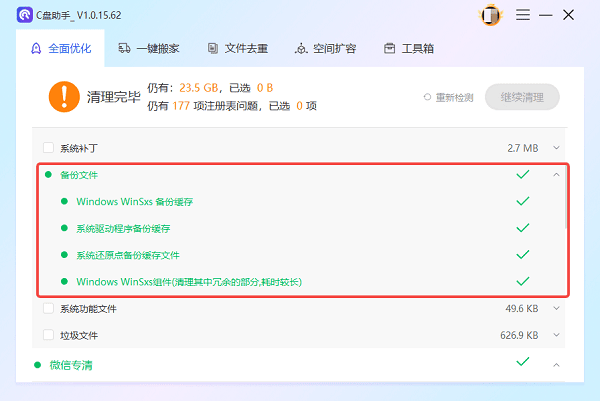Open the 工具箱 tab
This screenshot has height=401, width=600.
point(409,49)
